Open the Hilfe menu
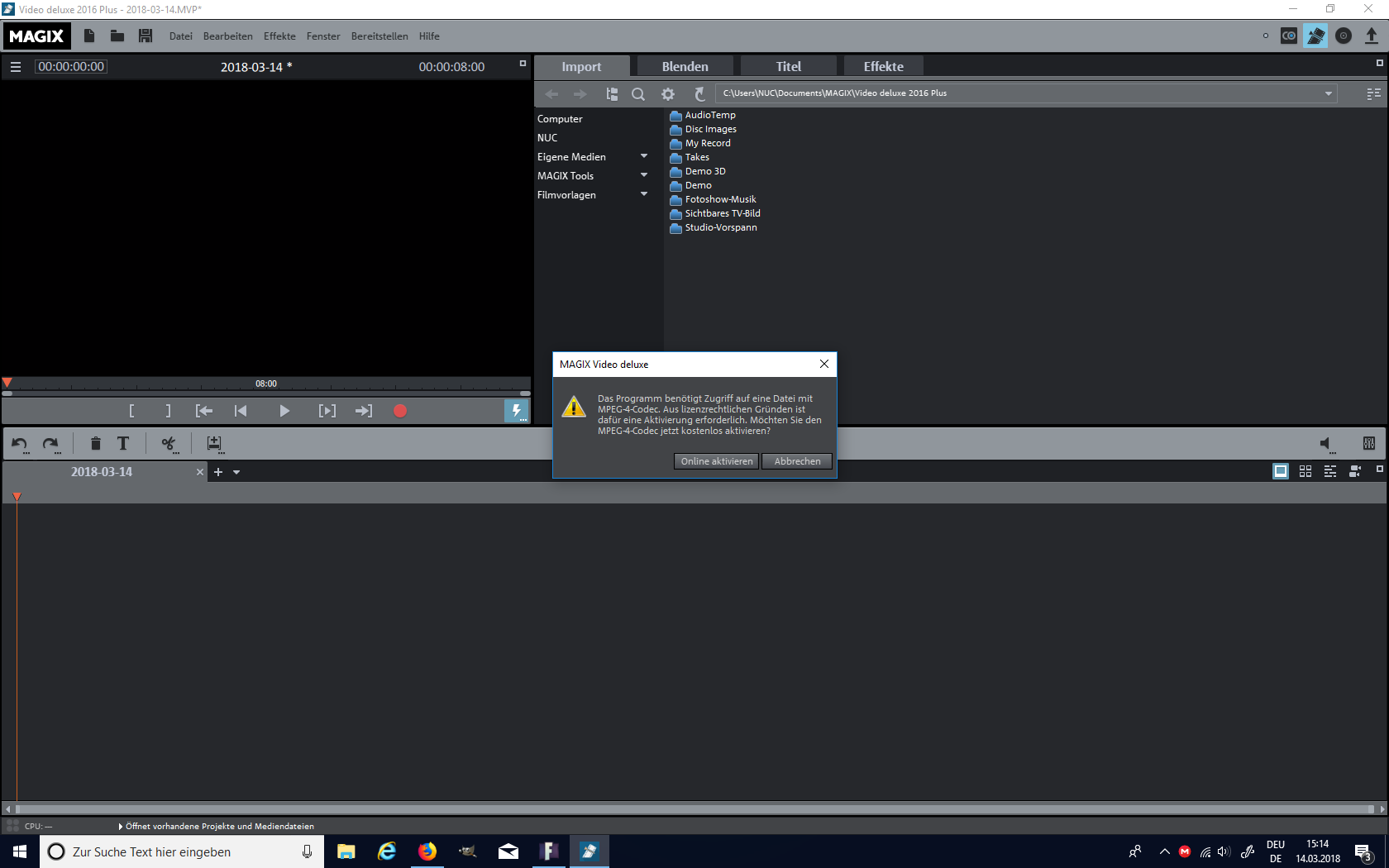The width and height of the screenshot is (1389, 868). click(429, 36)
